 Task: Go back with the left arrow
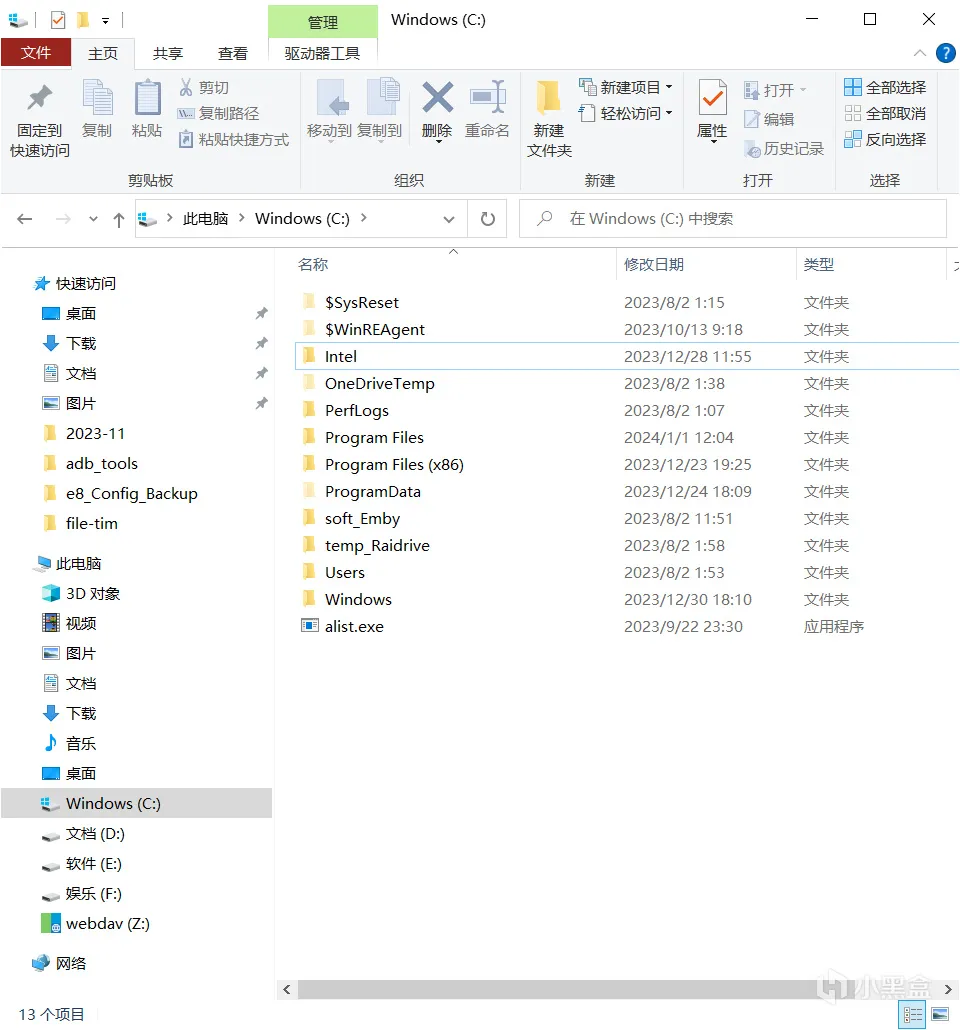(x=25, y=219)
